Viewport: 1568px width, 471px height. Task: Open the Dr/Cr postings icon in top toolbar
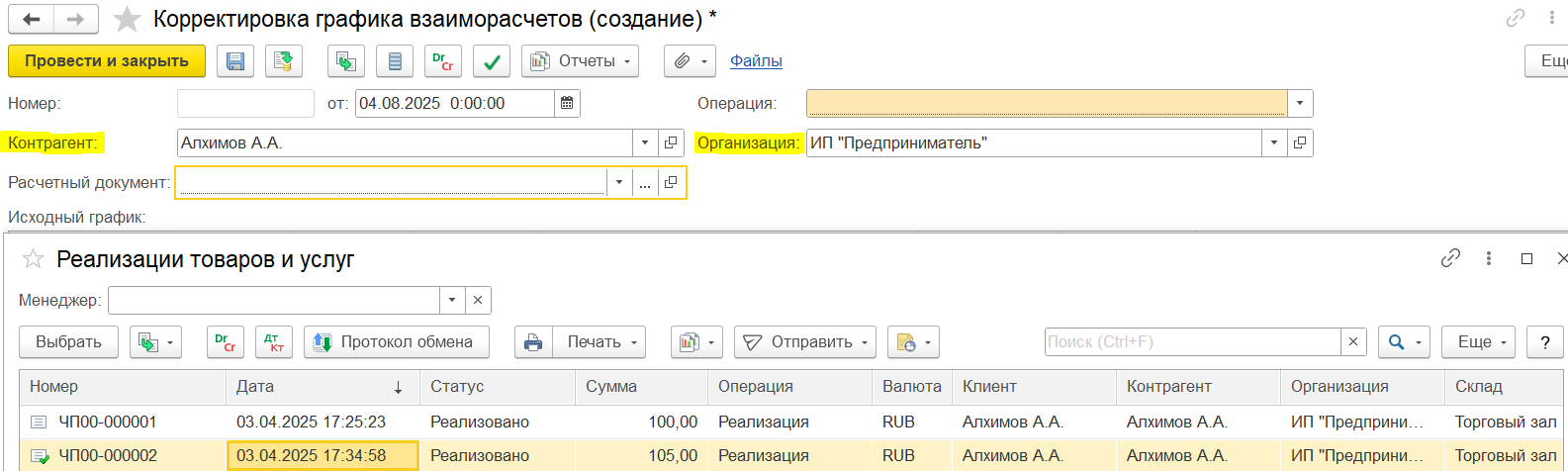pos(443,61)
